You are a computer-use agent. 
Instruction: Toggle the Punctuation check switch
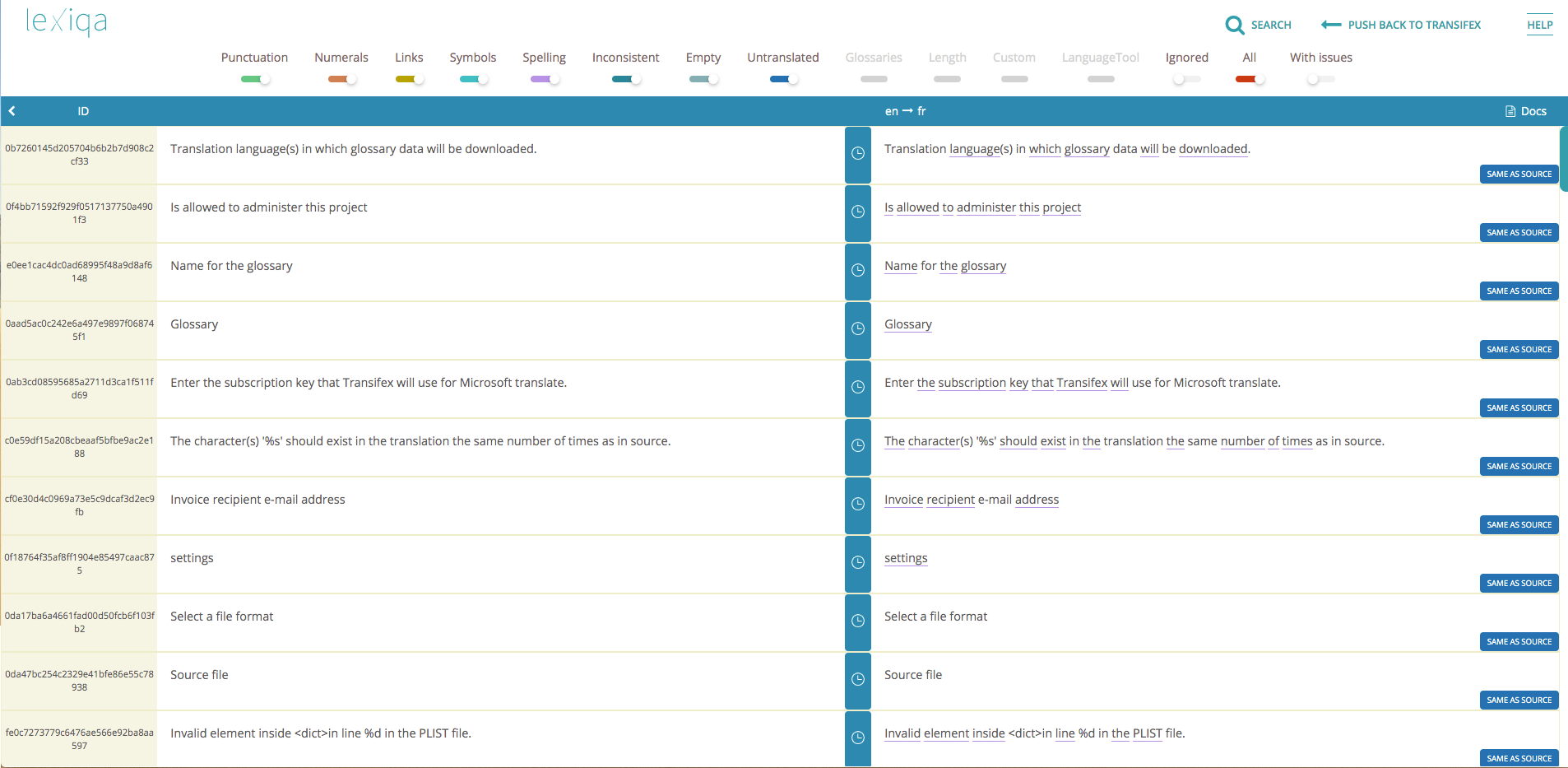[x=255, y=79]
